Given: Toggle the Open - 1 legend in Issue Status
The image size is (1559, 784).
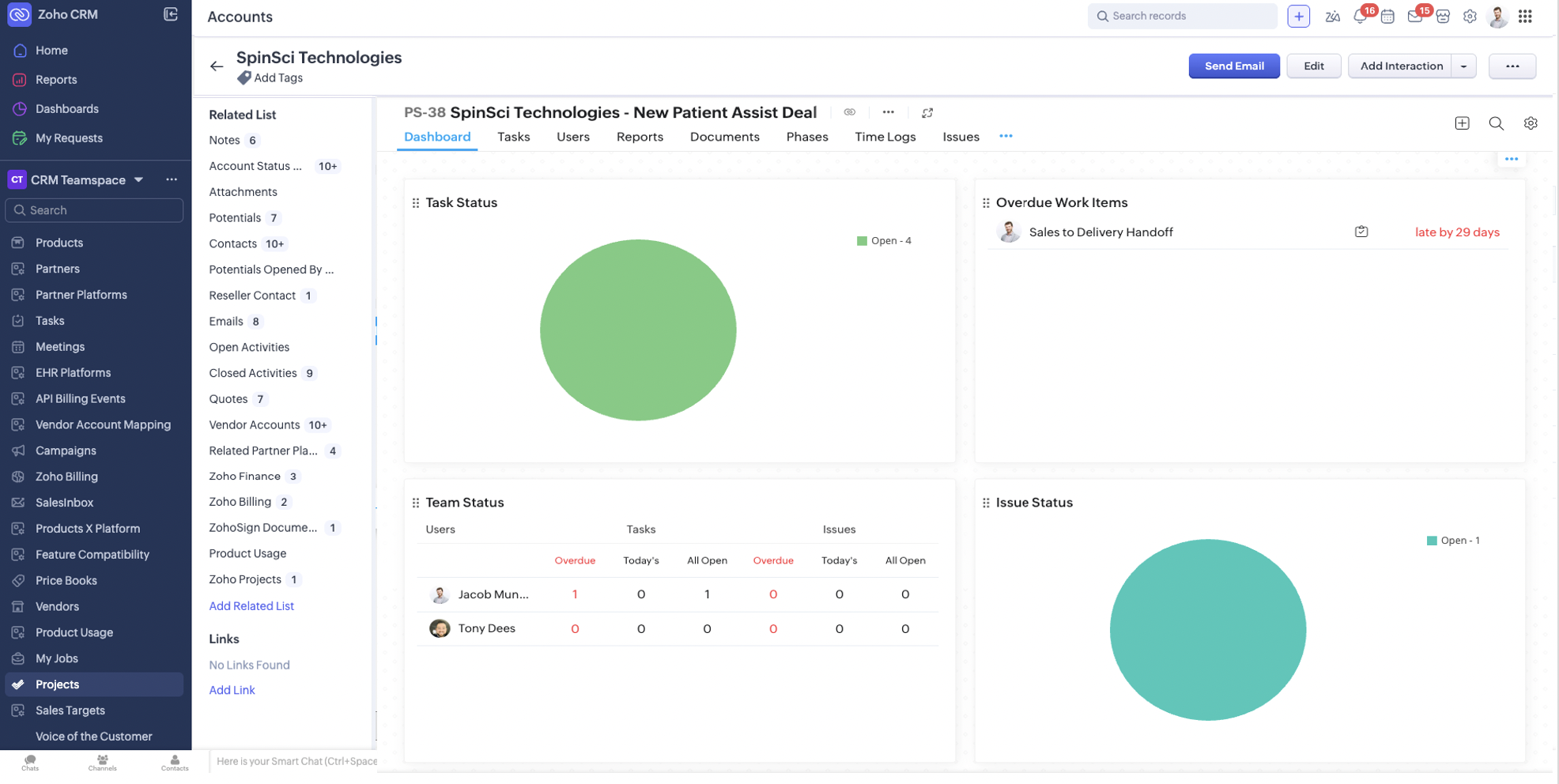Looking at the screenshot, I should pyautogui.click(x=1453, y=541).
